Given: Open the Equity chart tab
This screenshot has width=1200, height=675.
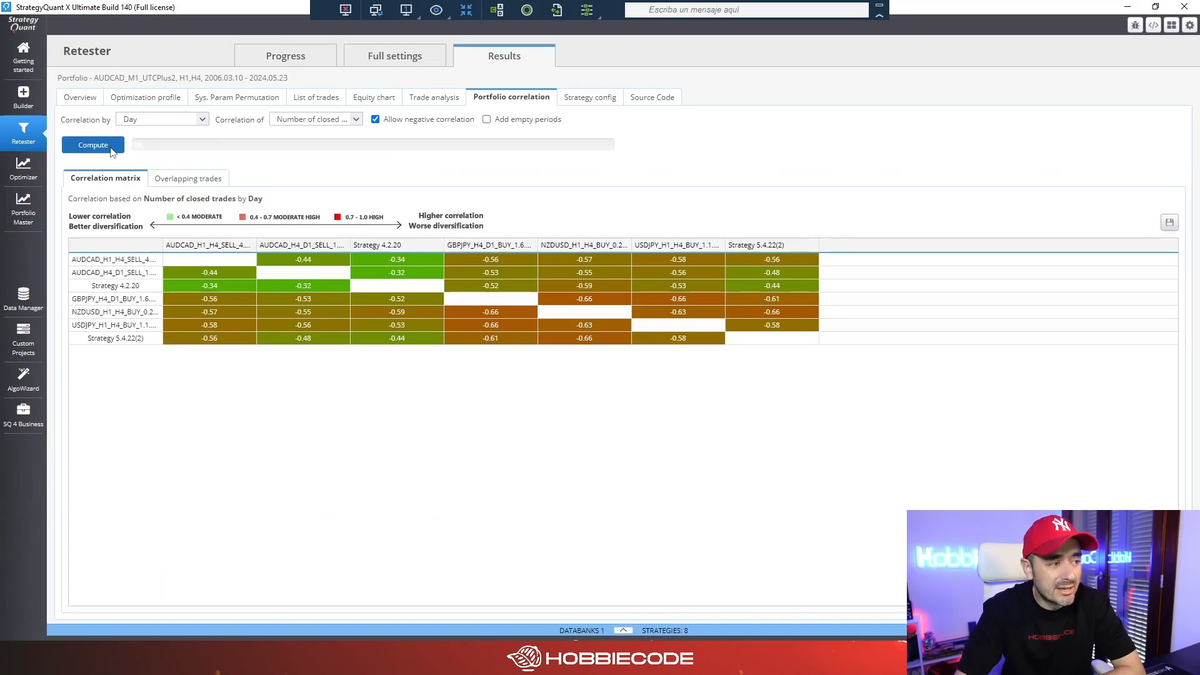Looking at the screenshot, I should click(x=374, y=97).
